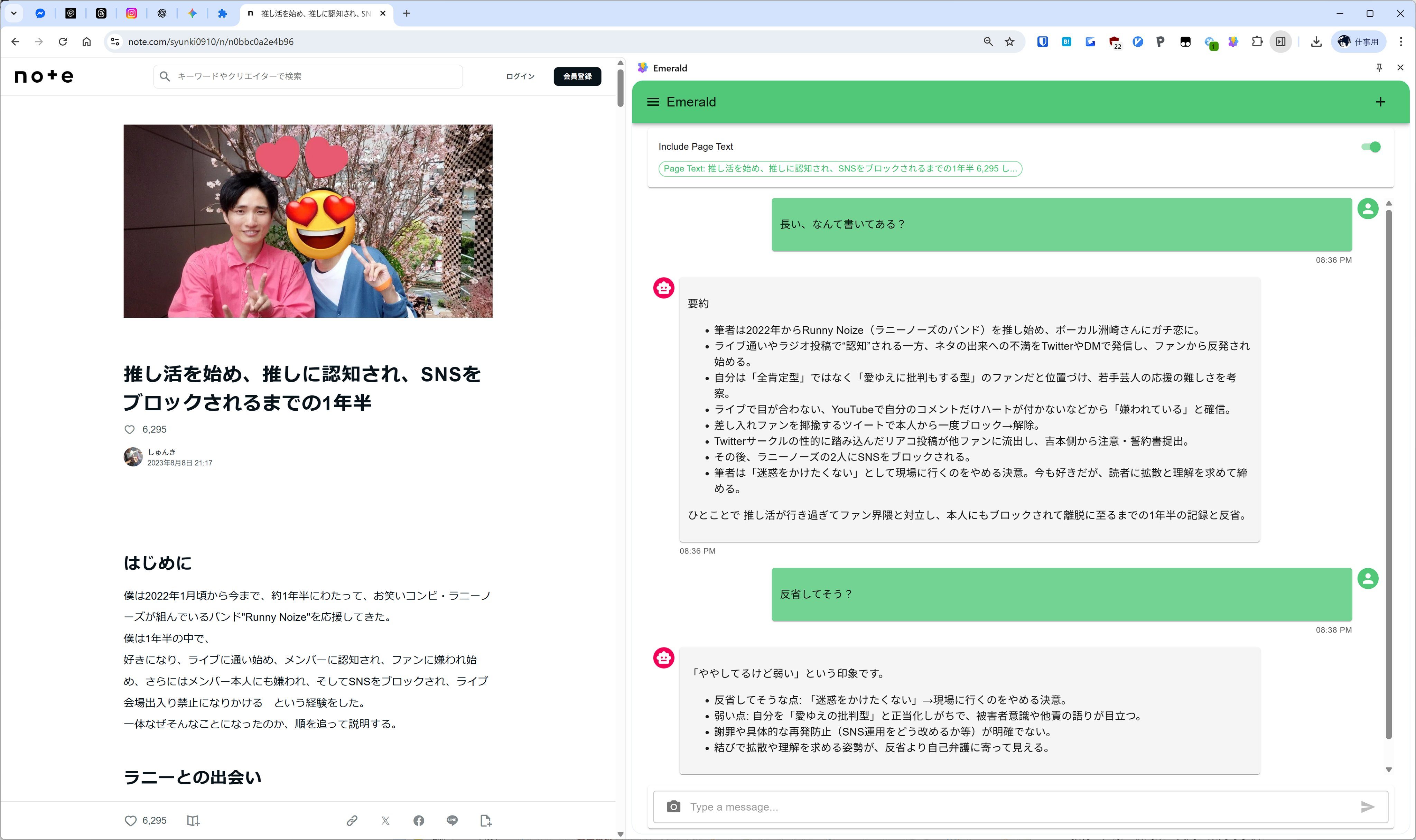Send the chat message
1416x840 pixels.
tap(1367, 806)
